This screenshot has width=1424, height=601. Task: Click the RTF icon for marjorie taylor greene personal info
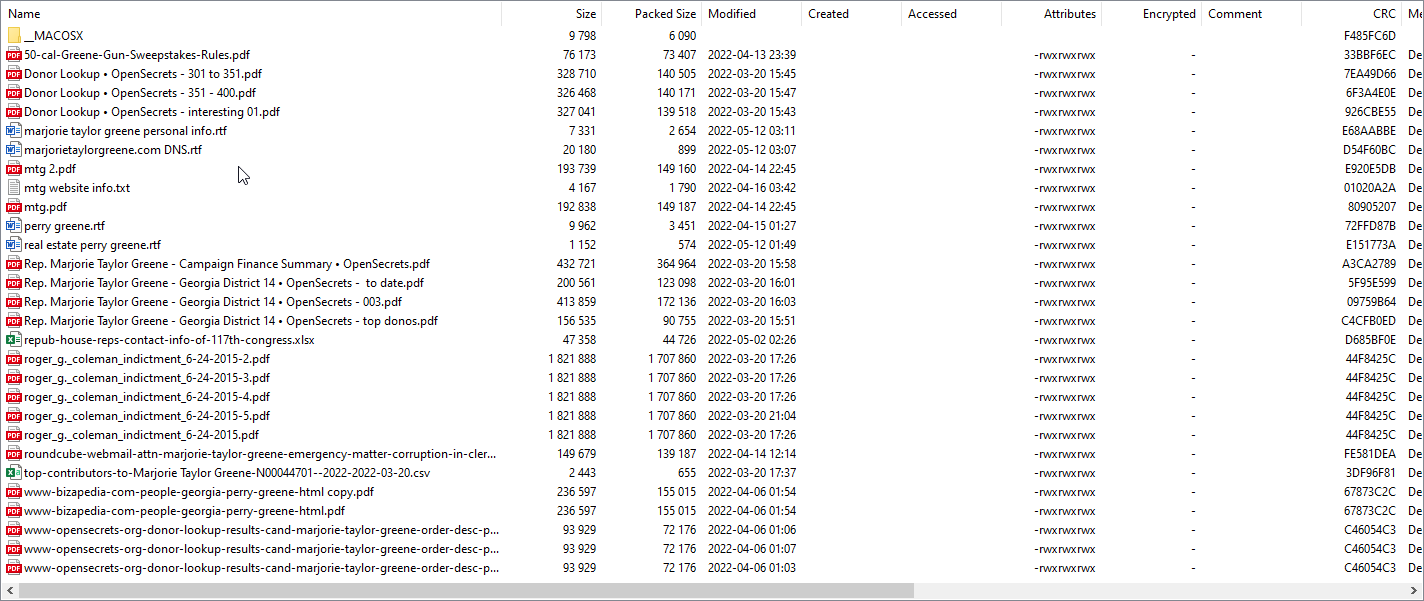tap(14, 130)
